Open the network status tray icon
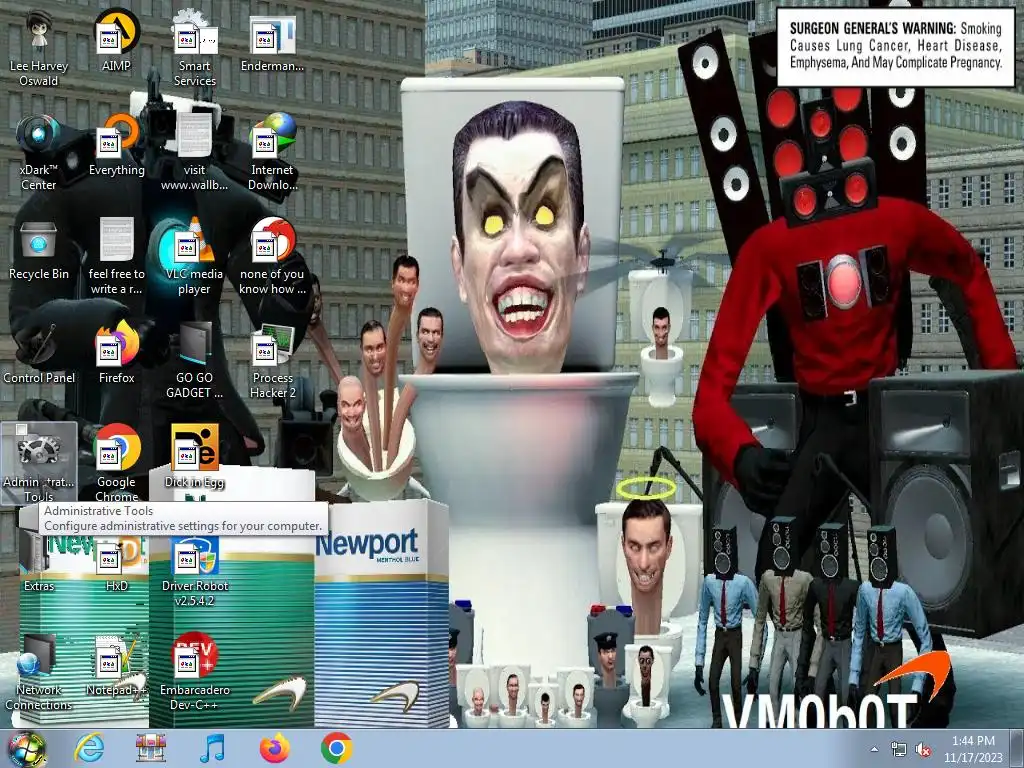The width and height of the screenshot is (1024, 768). coord(899,750)
